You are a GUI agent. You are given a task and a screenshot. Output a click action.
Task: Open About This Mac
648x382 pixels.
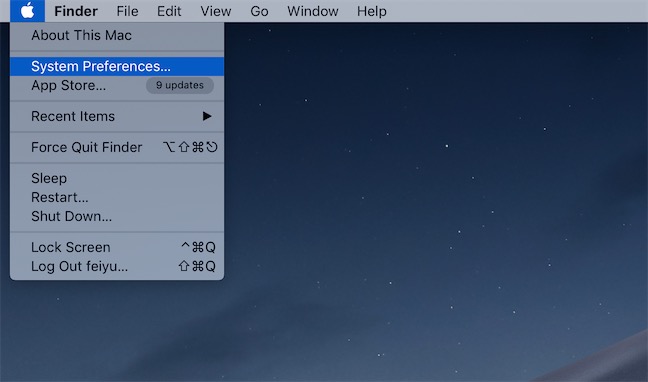coord(117,36)
